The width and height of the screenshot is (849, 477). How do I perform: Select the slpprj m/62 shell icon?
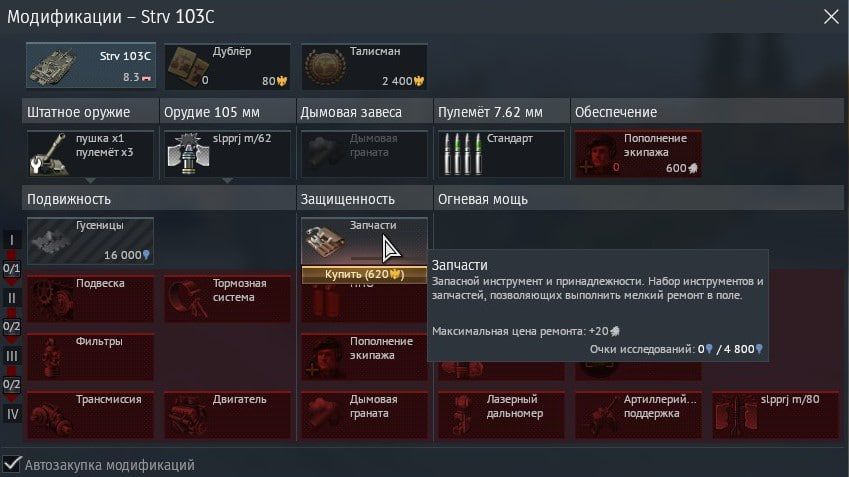(x=188, y=153)
